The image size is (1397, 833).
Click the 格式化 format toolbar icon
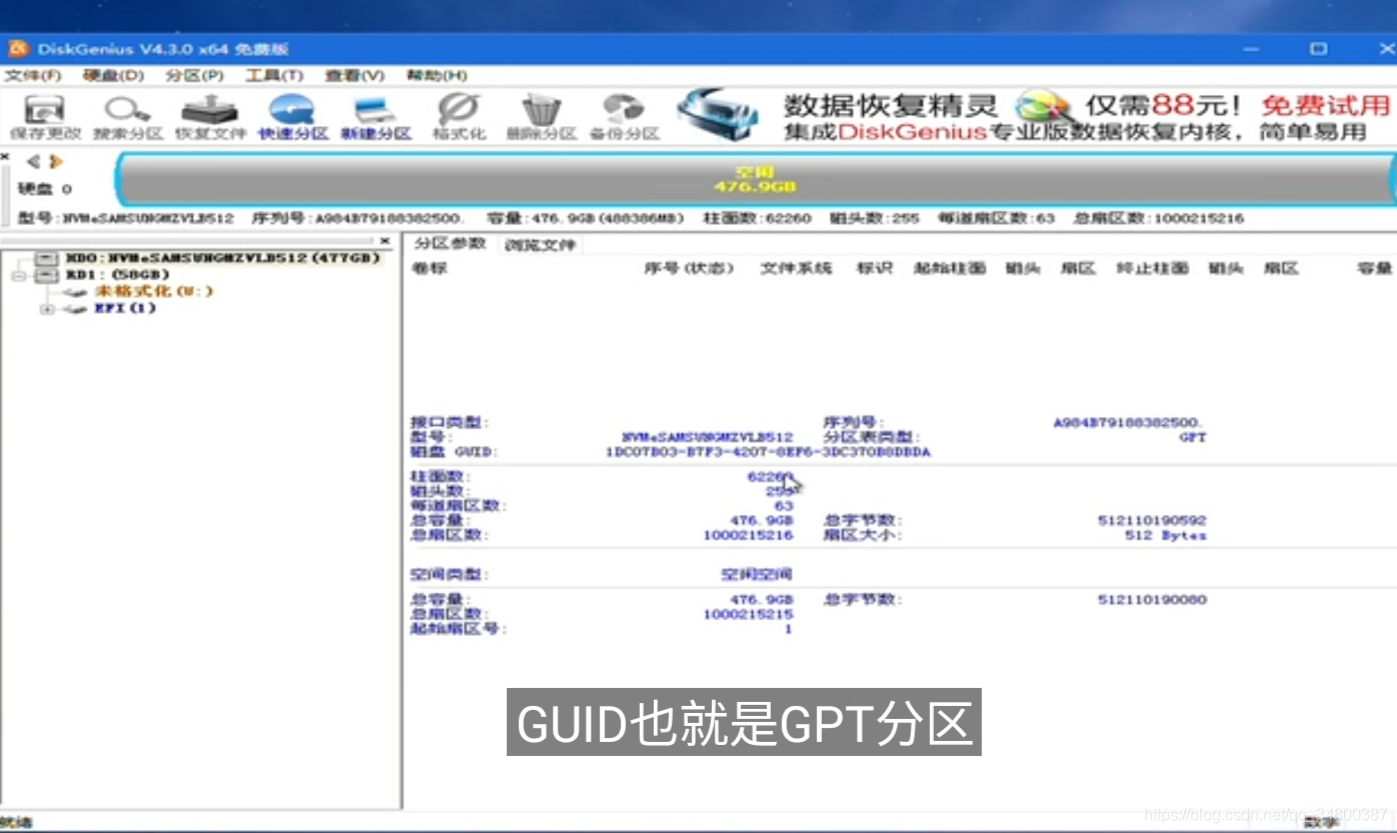tap(459, 117)
